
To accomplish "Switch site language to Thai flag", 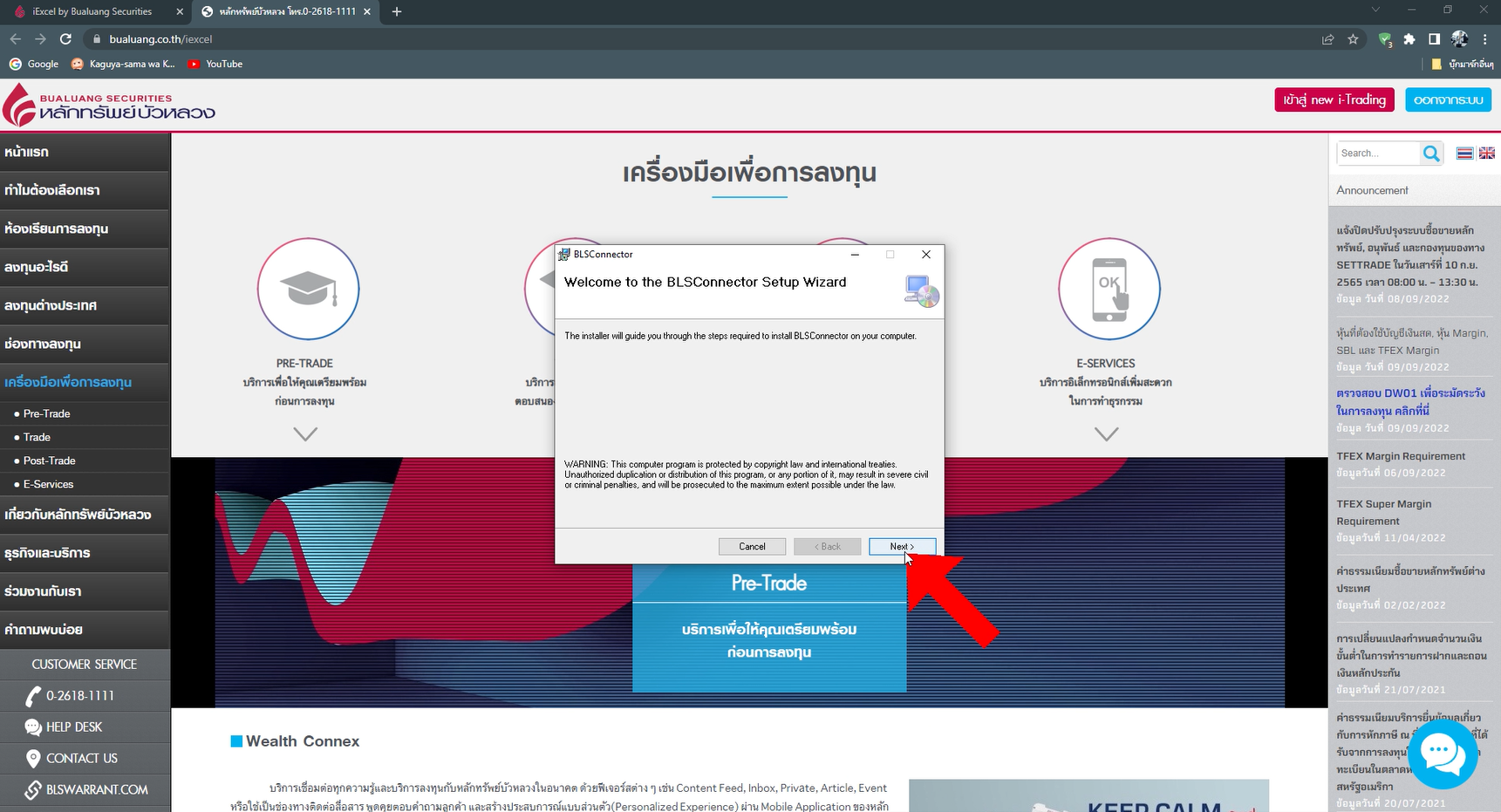I will click(x=1464, y=154).
